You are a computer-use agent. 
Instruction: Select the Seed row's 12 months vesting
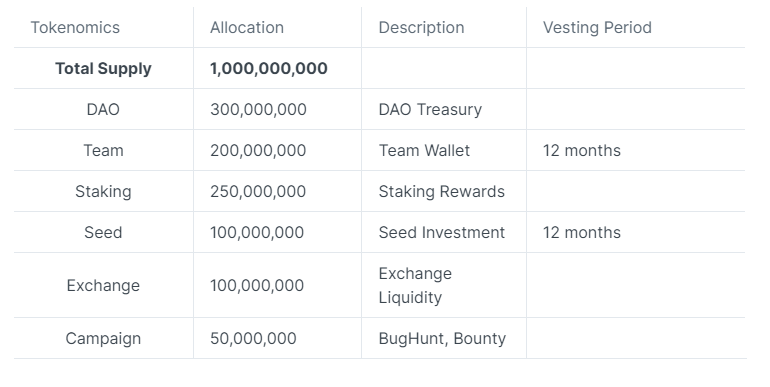[x=581, y=232]
